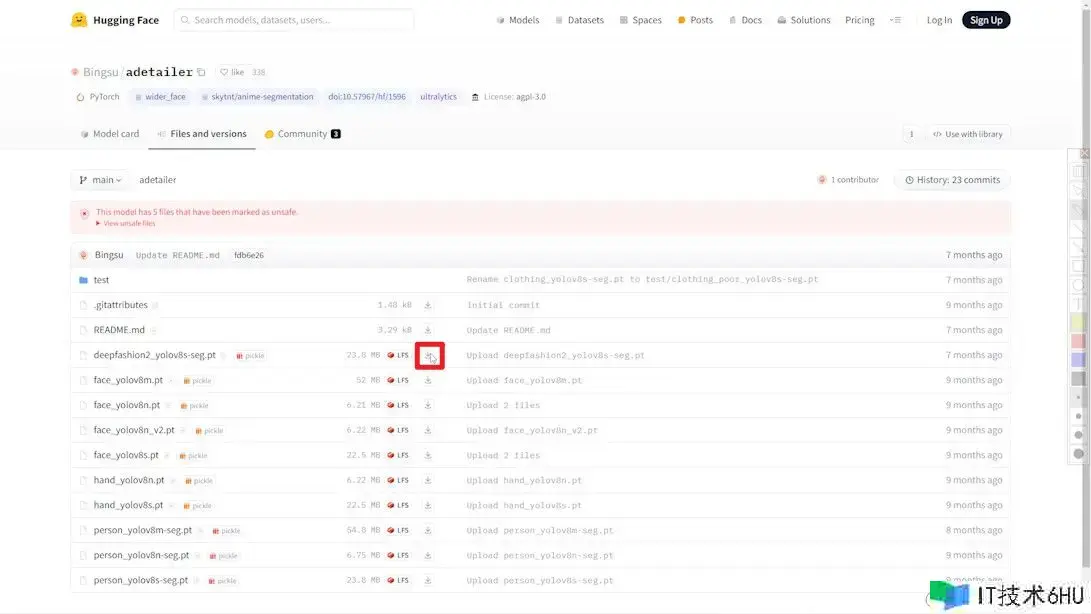
Task: Open the main branch dropdown
Action: [100, 180]
